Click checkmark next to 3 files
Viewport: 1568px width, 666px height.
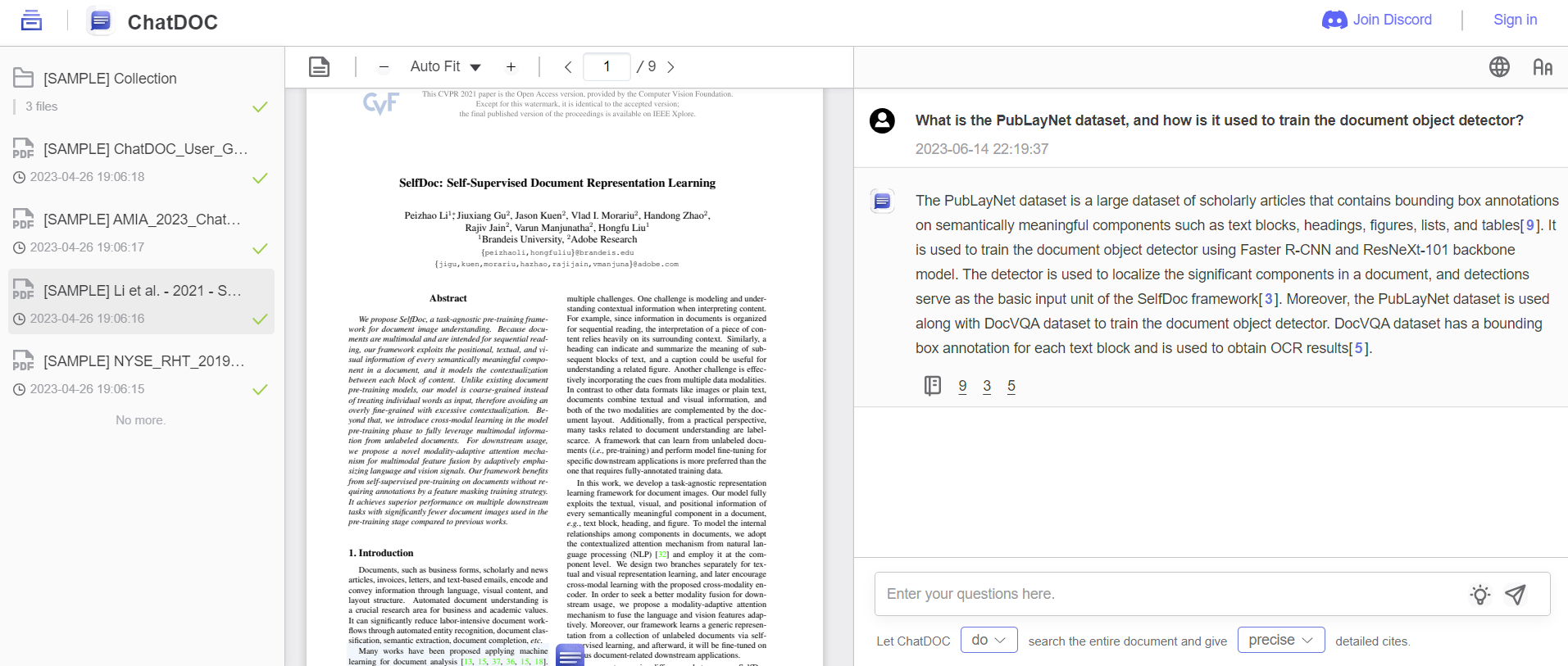coord(260,107)
